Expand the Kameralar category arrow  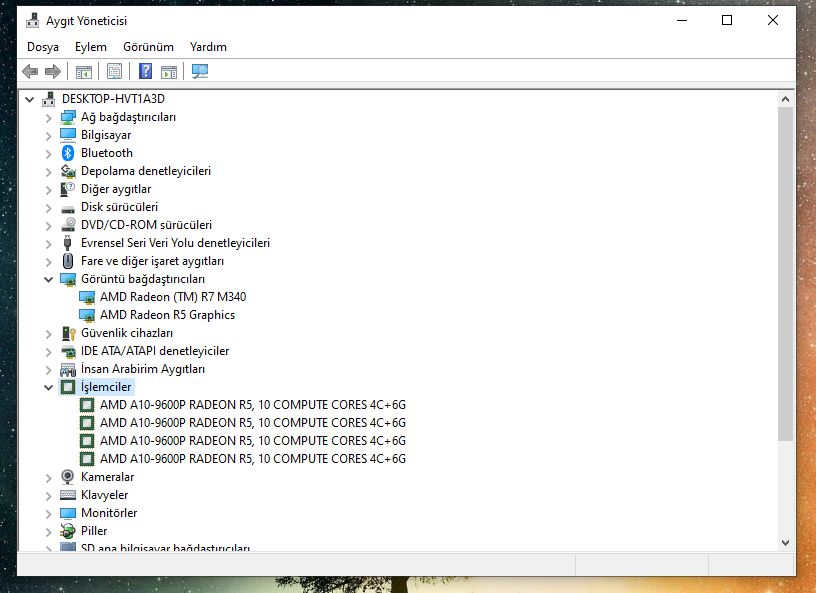pos(48,477)
